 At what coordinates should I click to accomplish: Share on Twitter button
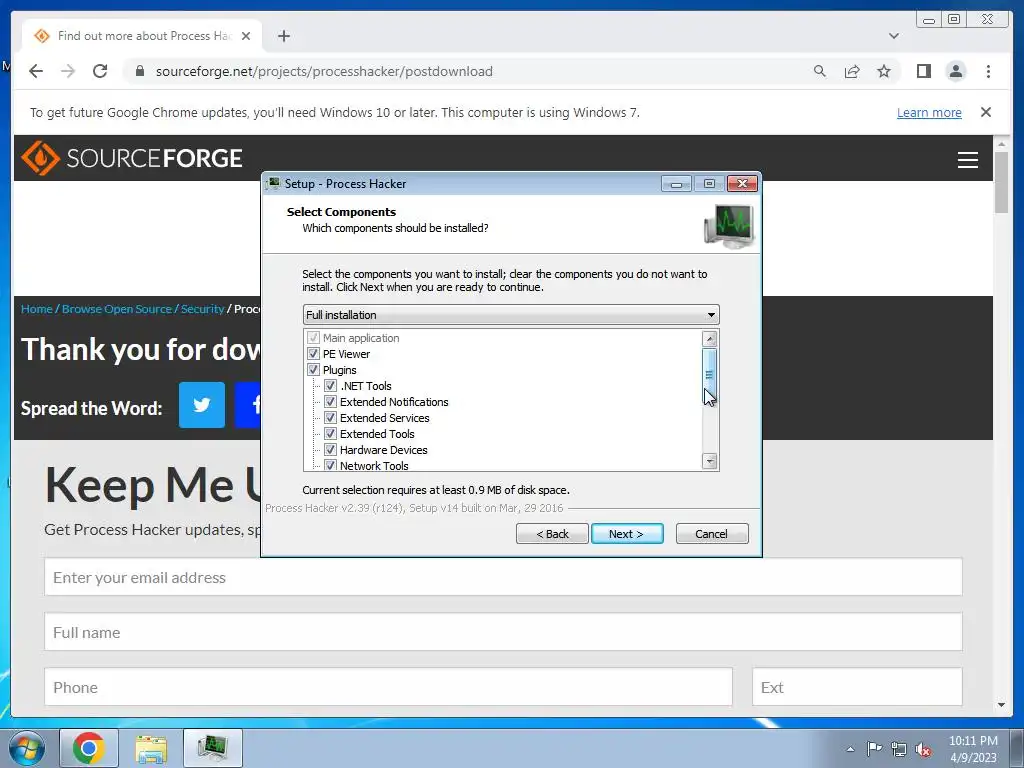(x=202, y=405)
